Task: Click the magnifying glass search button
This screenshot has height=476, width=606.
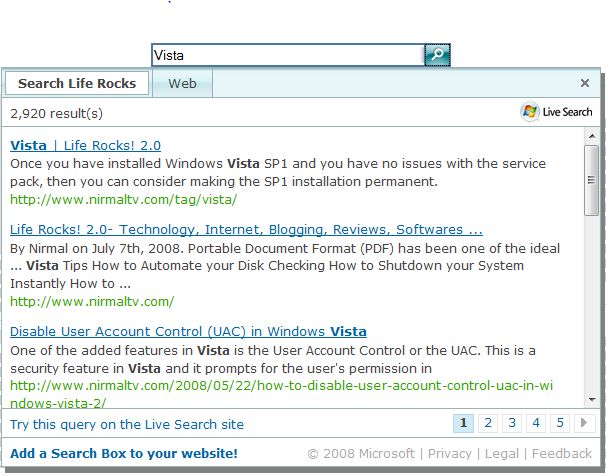Action: (x=437, y=55)
